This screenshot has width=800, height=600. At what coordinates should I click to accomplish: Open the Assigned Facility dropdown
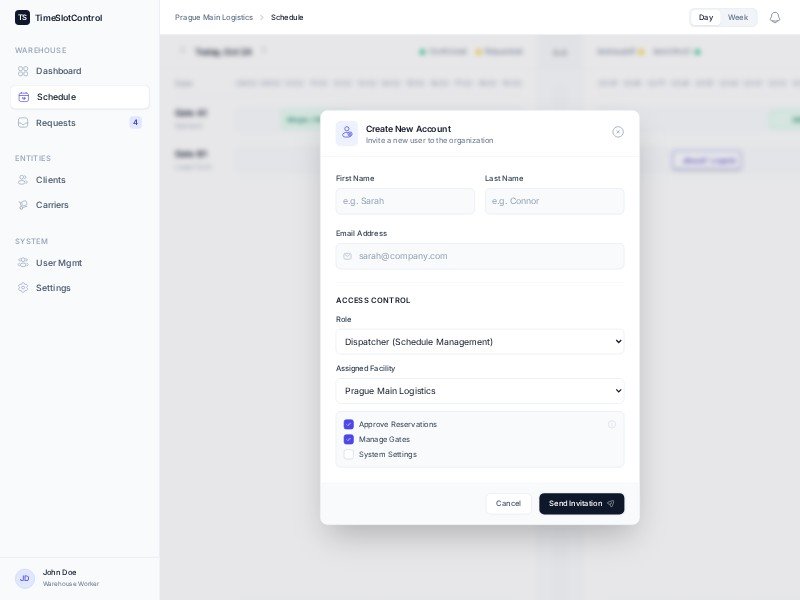pos(480,391)
